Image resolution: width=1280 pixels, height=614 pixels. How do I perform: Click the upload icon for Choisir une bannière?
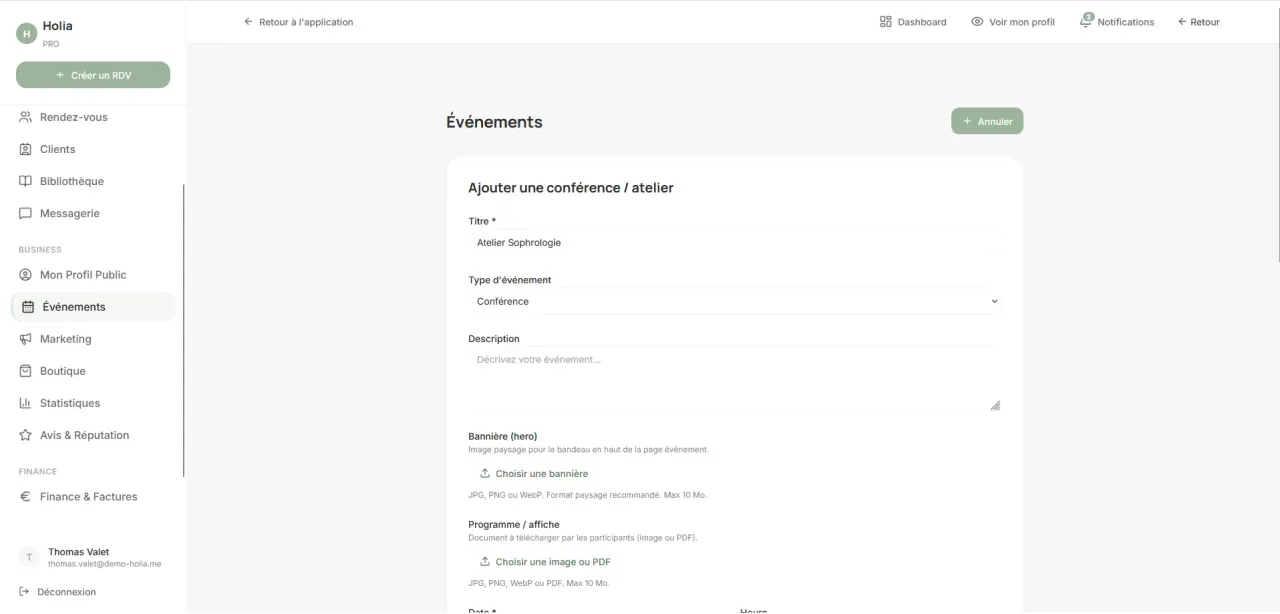pos(485,474)
